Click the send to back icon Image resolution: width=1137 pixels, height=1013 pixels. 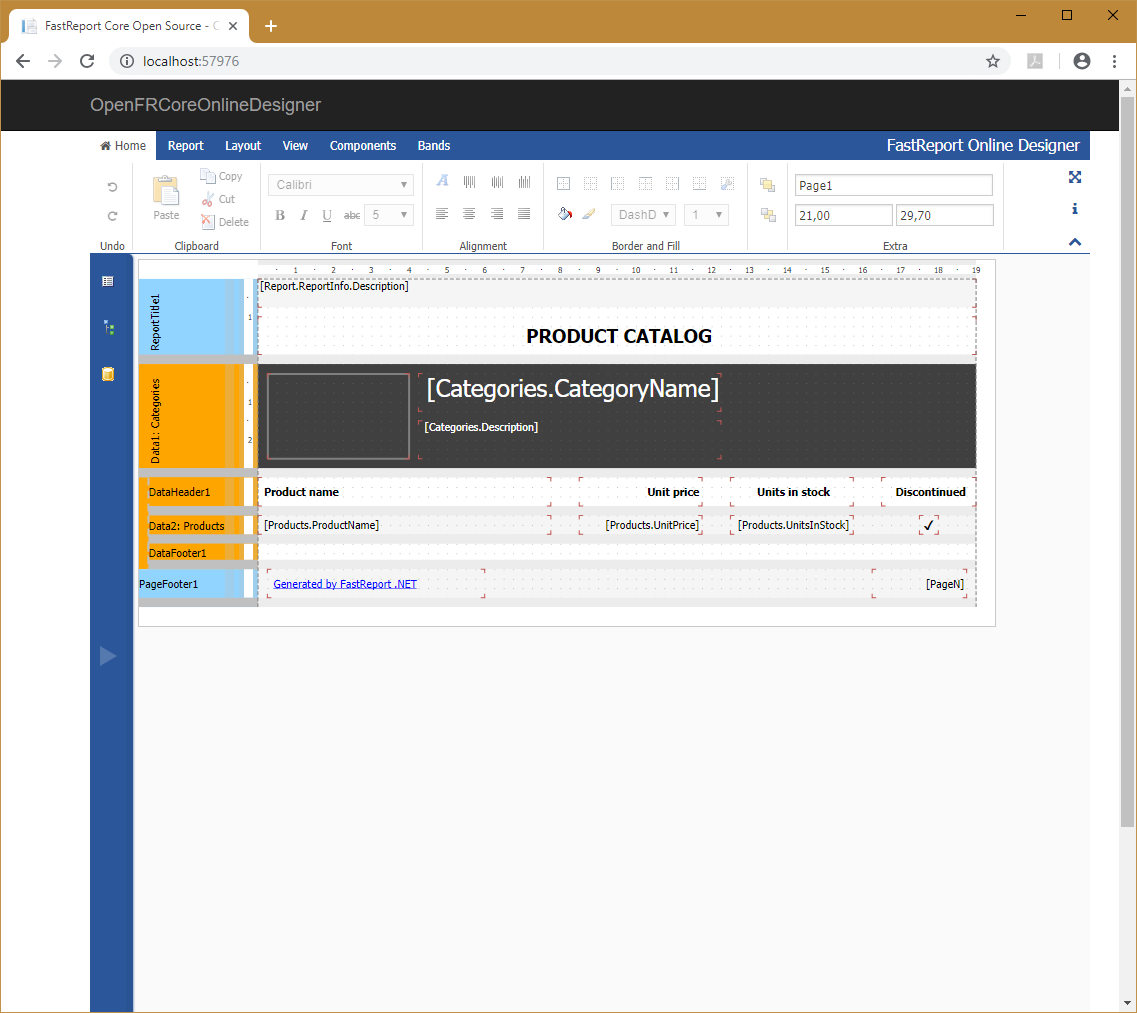tap(767, 214)
